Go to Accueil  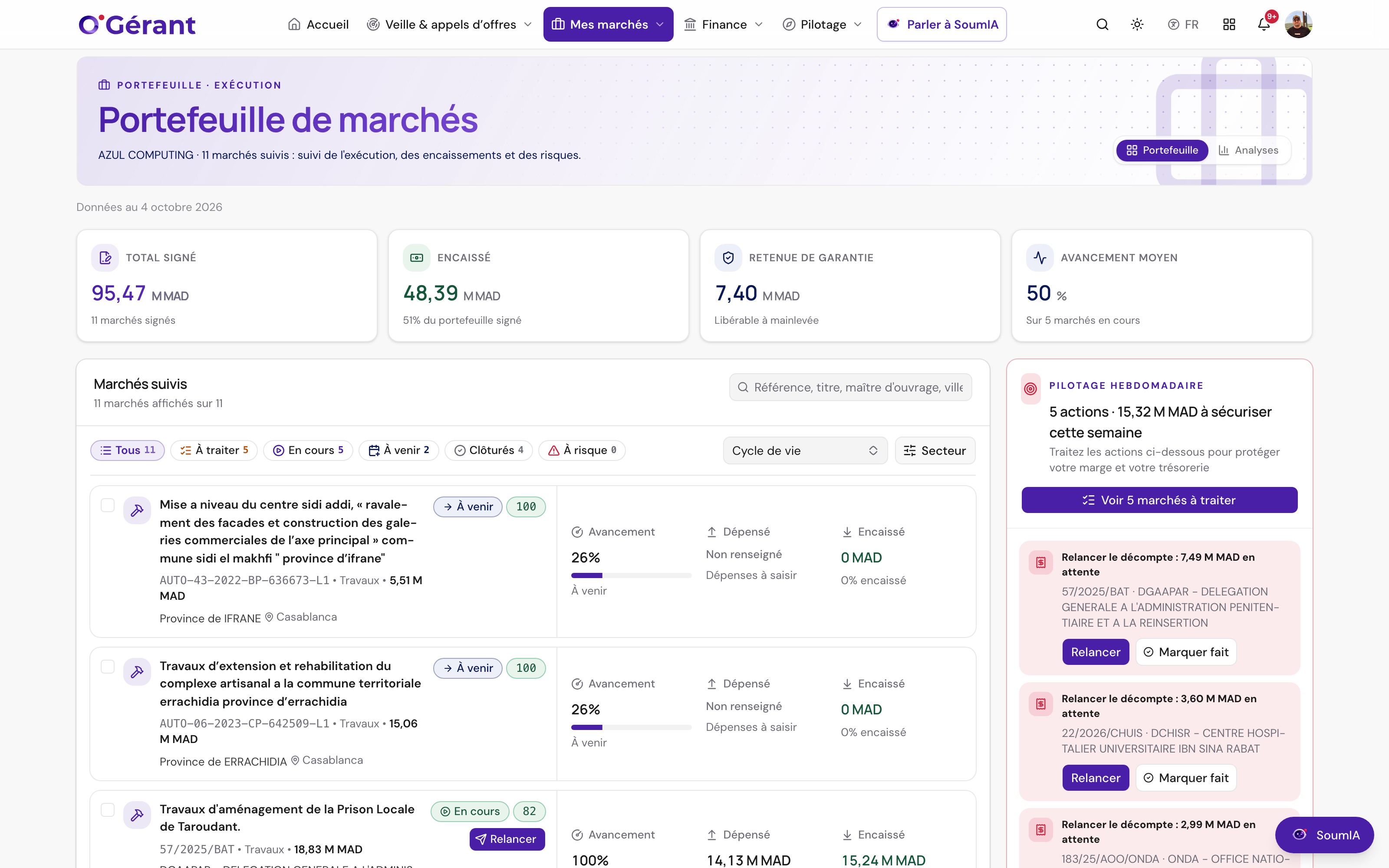(x=319, y=24)
